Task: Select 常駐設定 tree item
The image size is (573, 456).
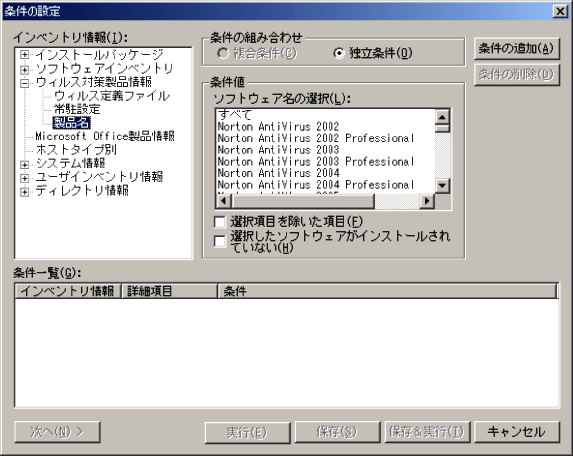Action: coord(77,109)
